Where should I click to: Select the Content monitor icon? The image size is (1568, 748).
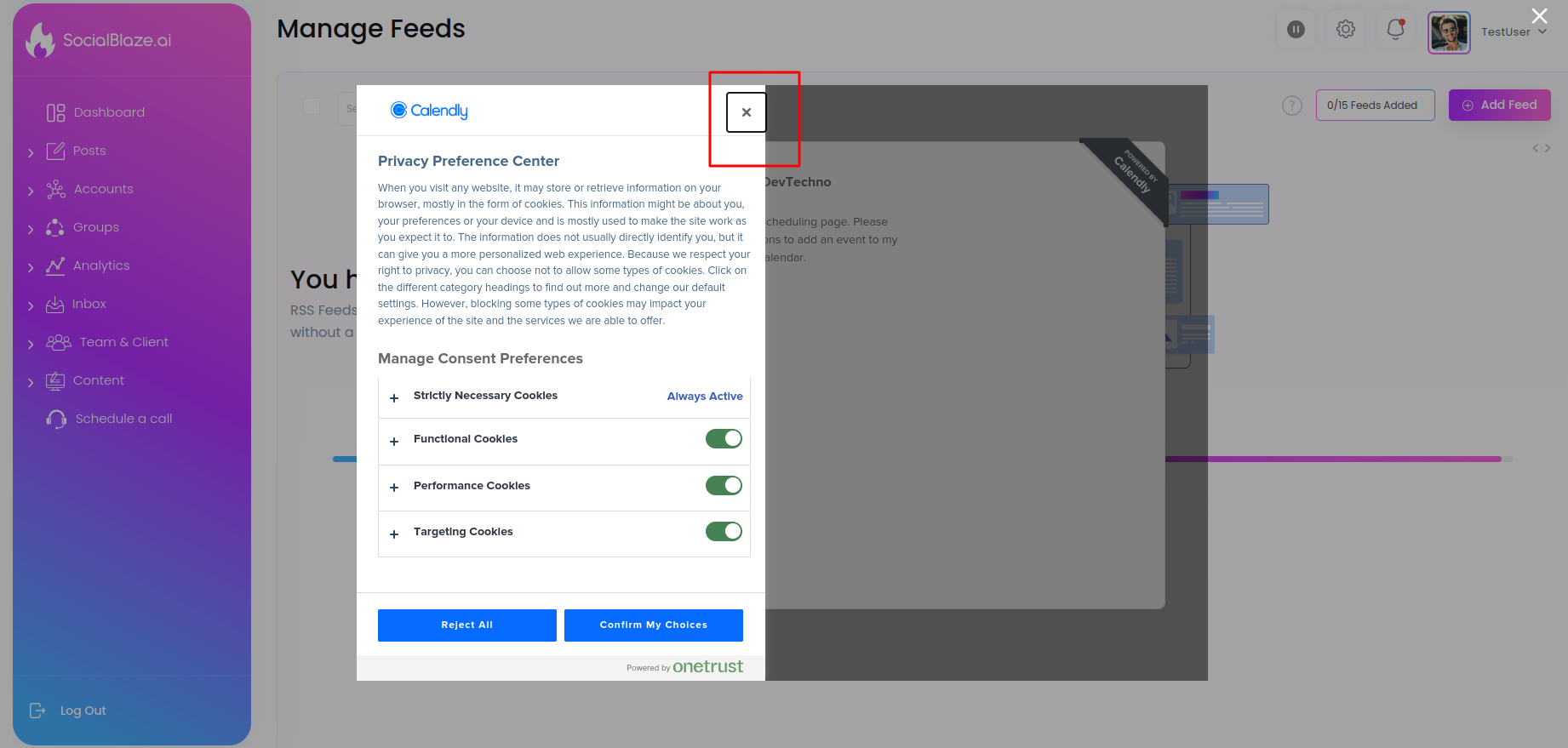[x=55, y=380]
